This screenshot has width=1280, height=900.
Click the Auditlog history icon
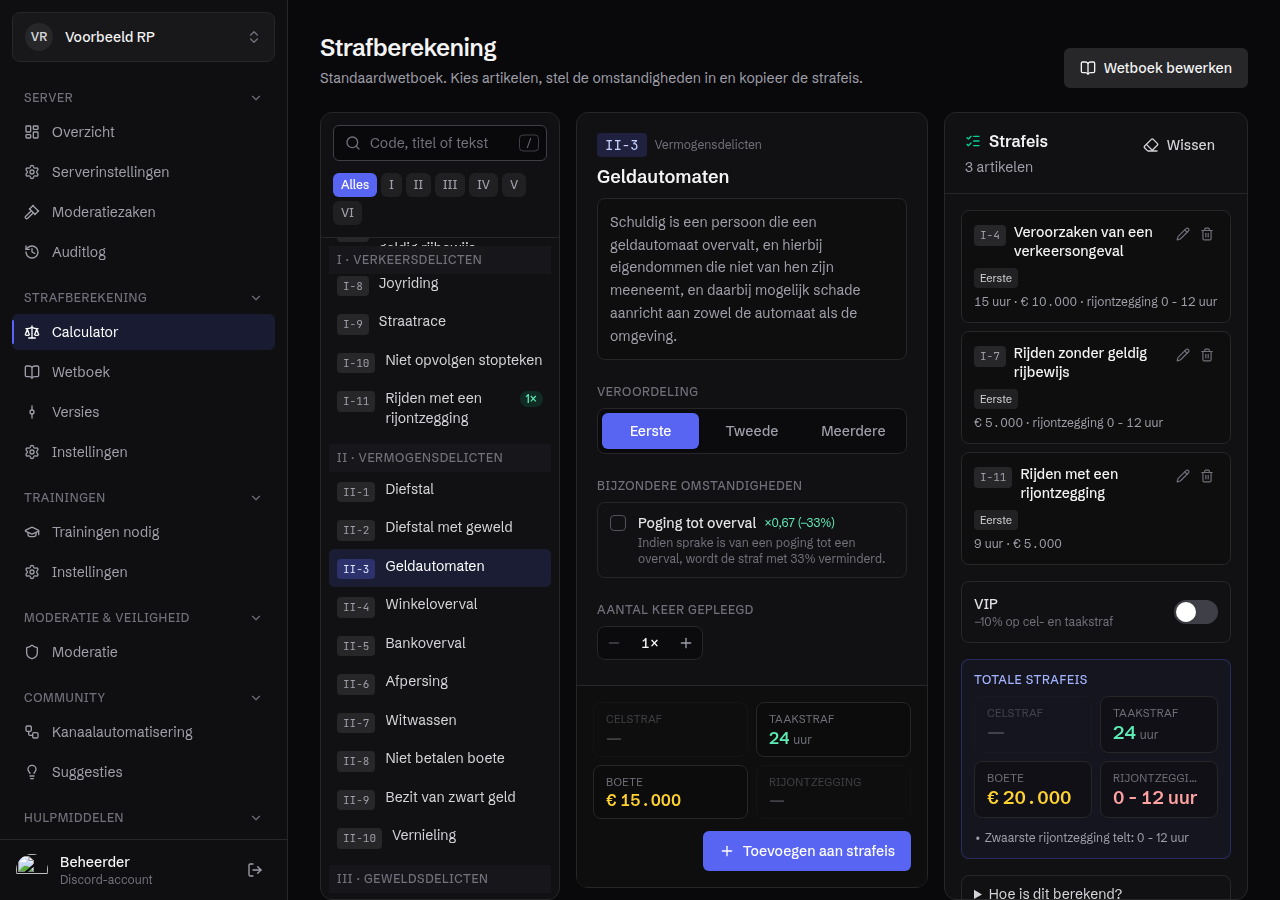tap(32, 252)
